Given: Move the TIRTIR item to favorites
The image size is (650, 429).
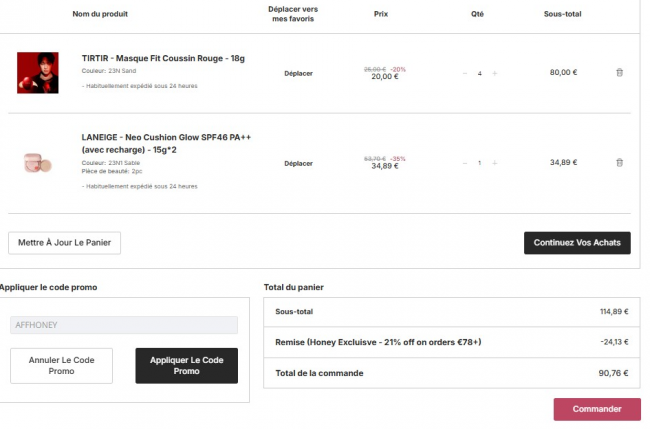Looking at the screenshot, I should coord(298,73).
